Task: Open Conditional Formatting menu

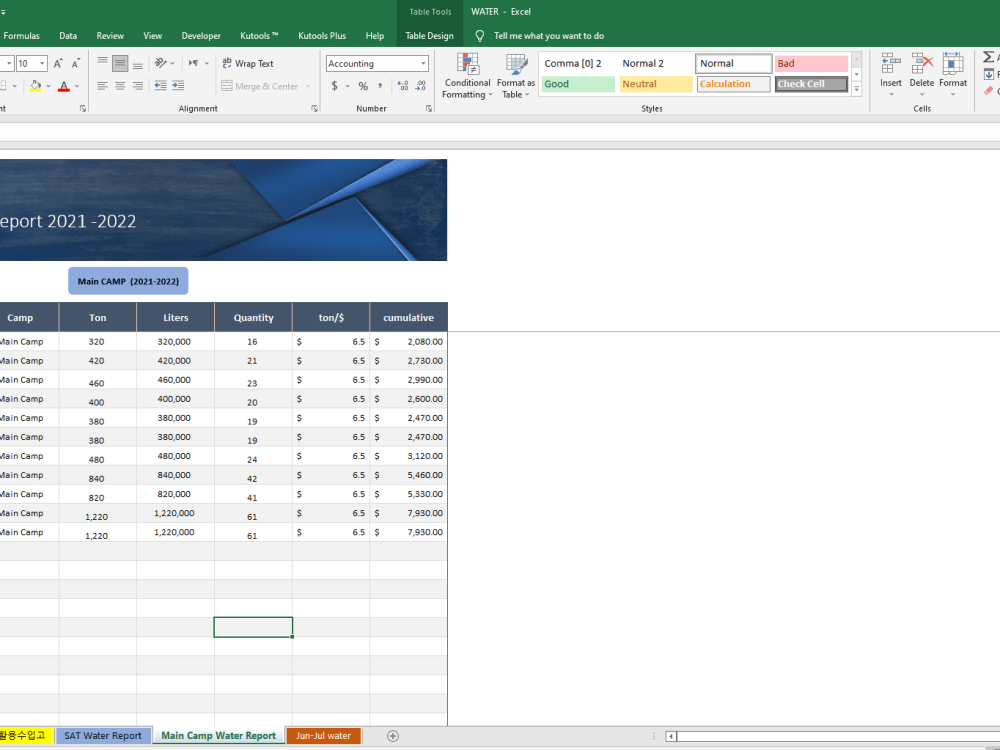Action: [467, 76]
